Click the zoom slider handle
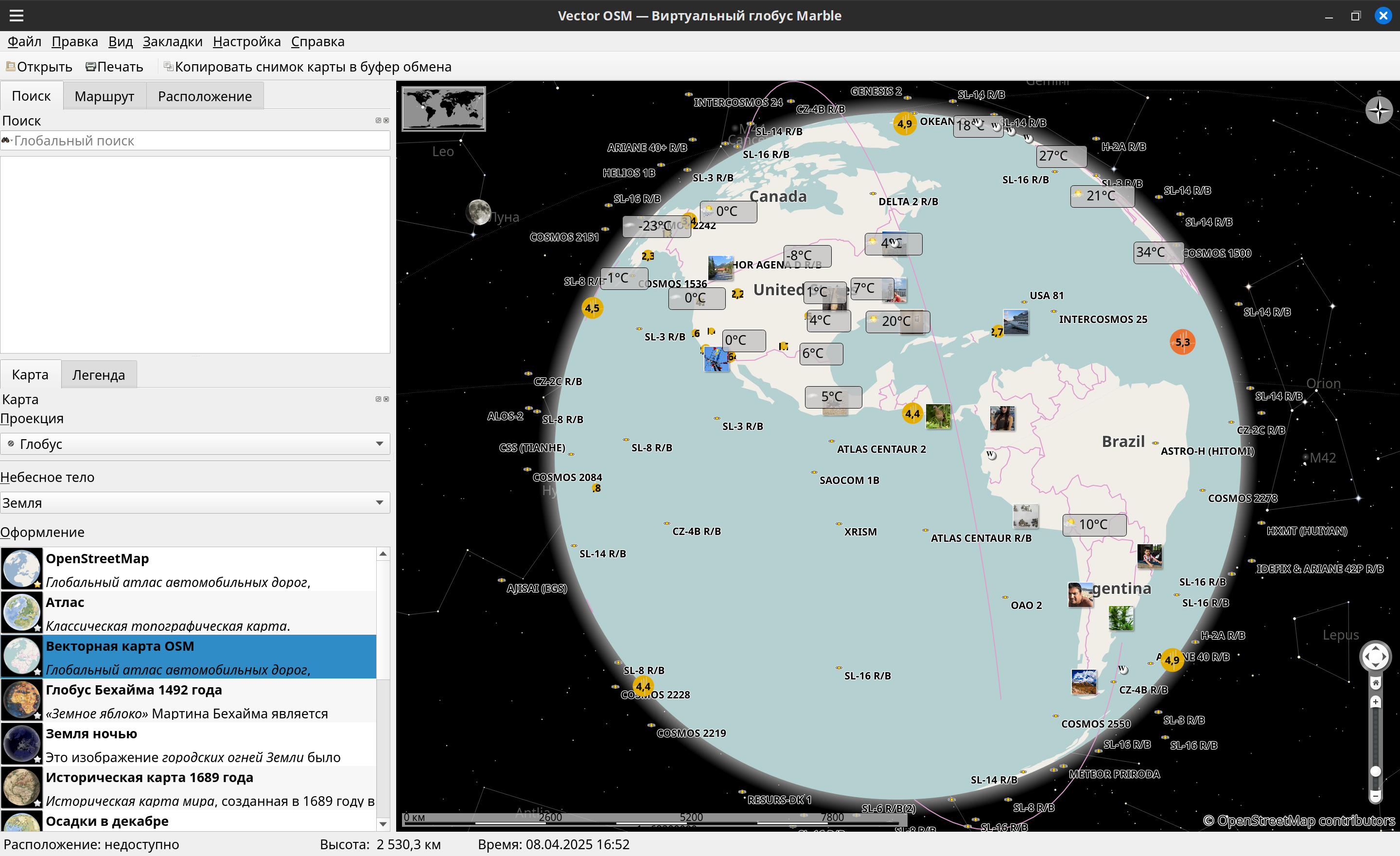 [1375, 771]
